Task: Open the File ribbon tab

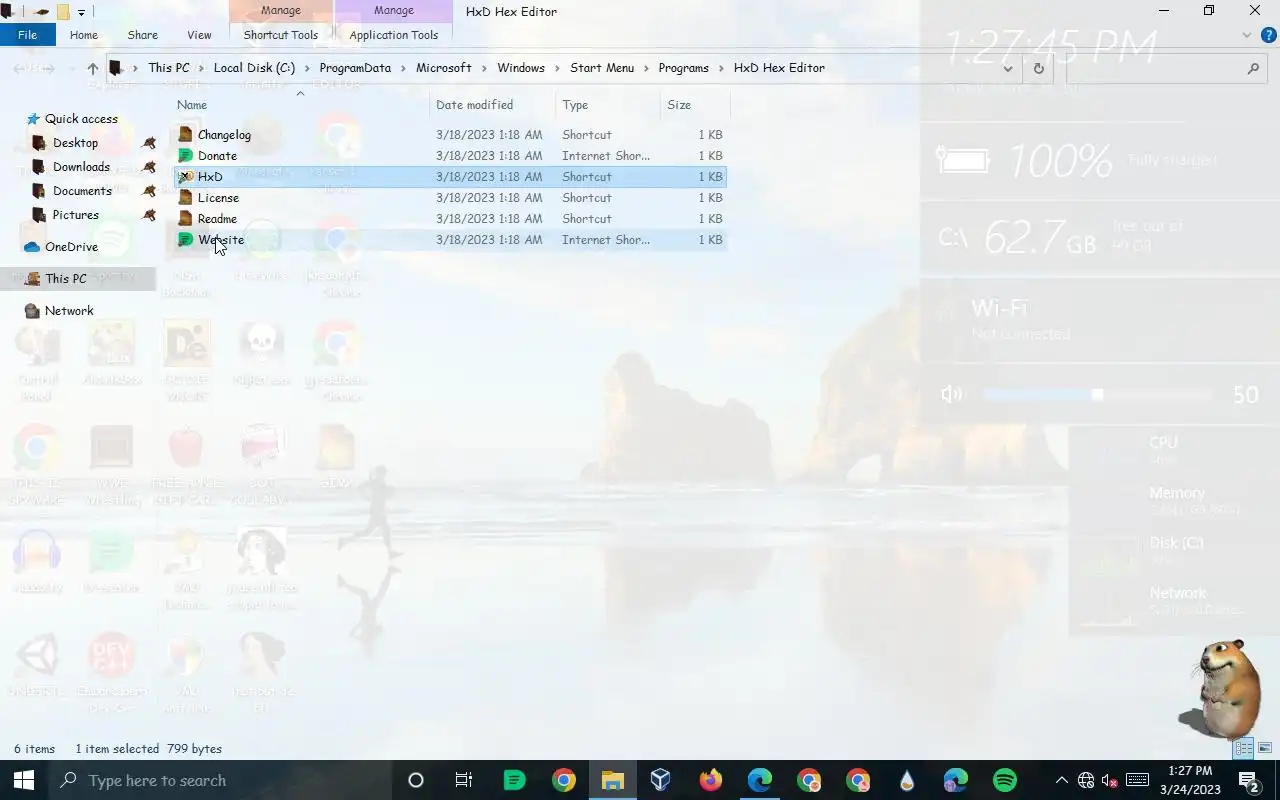Action: coord(28,35)
